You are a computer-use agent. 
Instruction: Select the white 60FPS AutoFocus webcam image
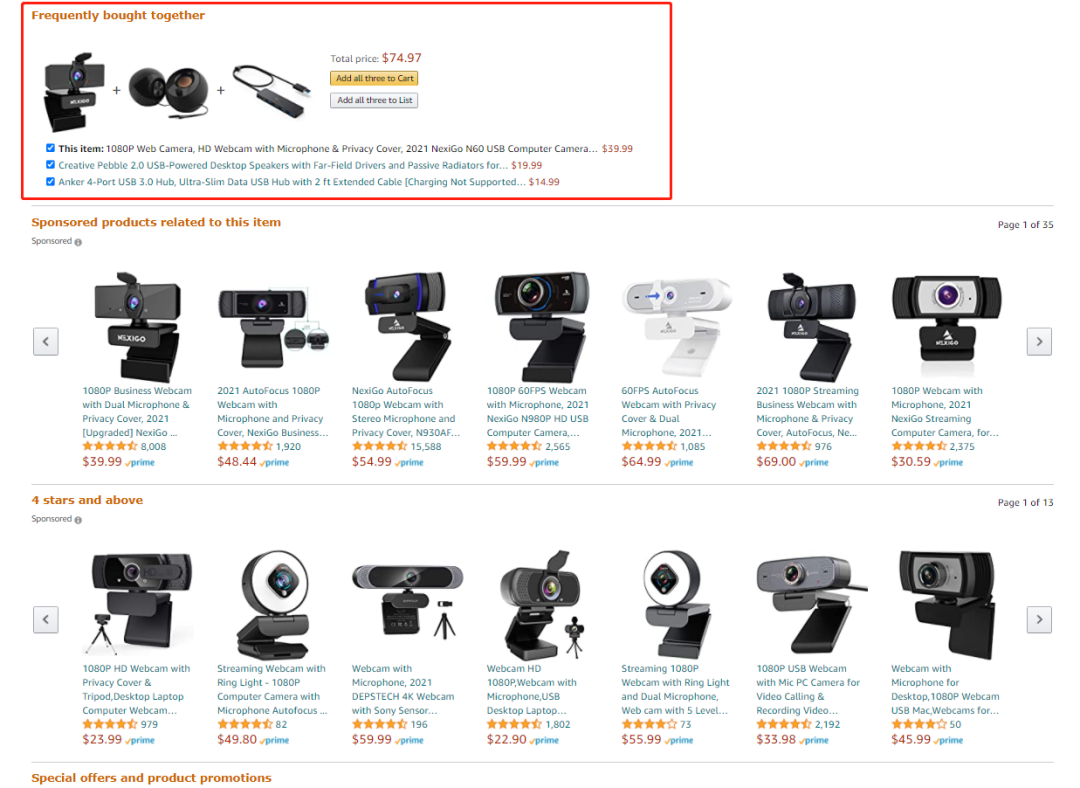pyautogui.click(x=676, y=324)
